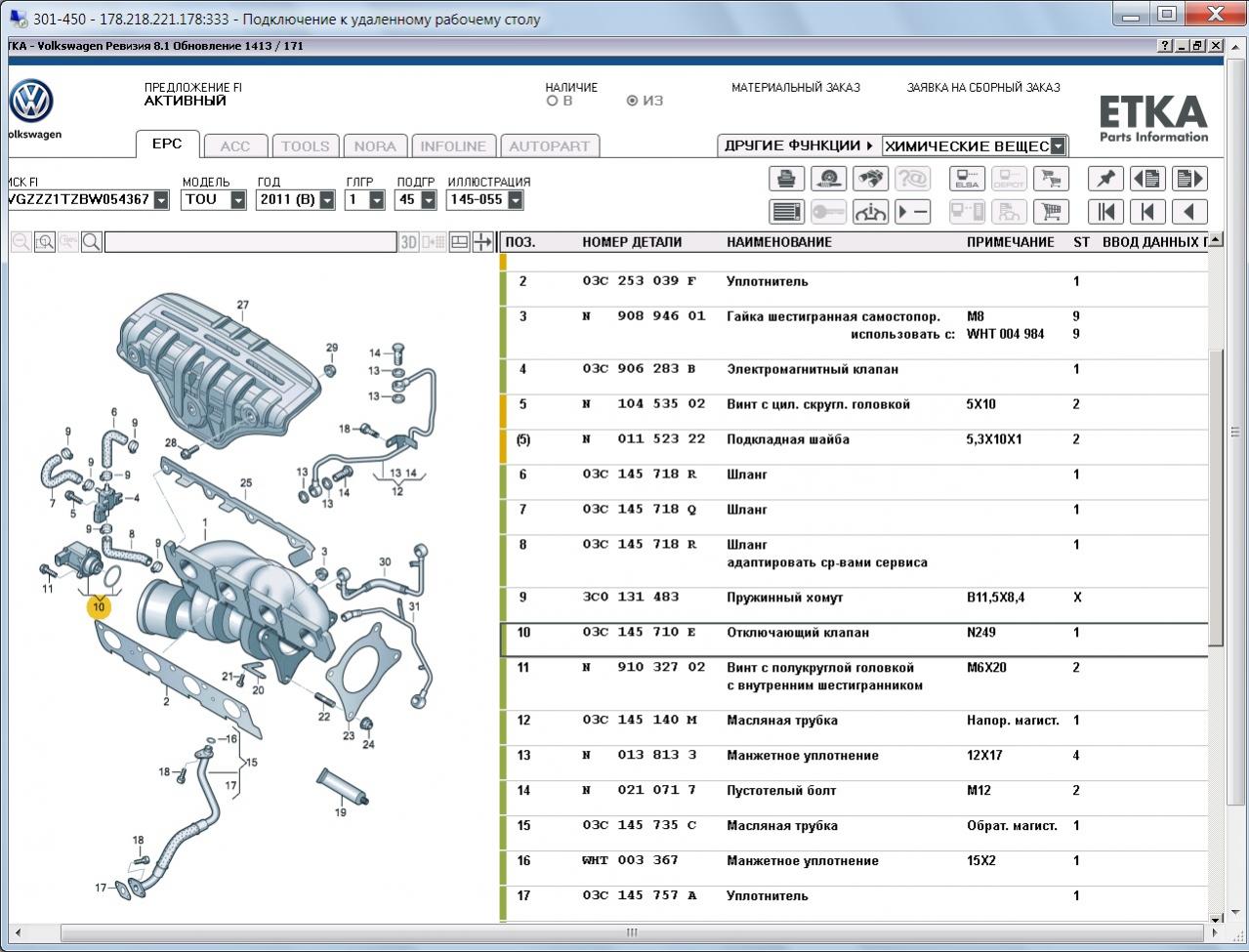Switch to the EPC tab
Viewport: 1249px width, 952px height.
[167, 144]
